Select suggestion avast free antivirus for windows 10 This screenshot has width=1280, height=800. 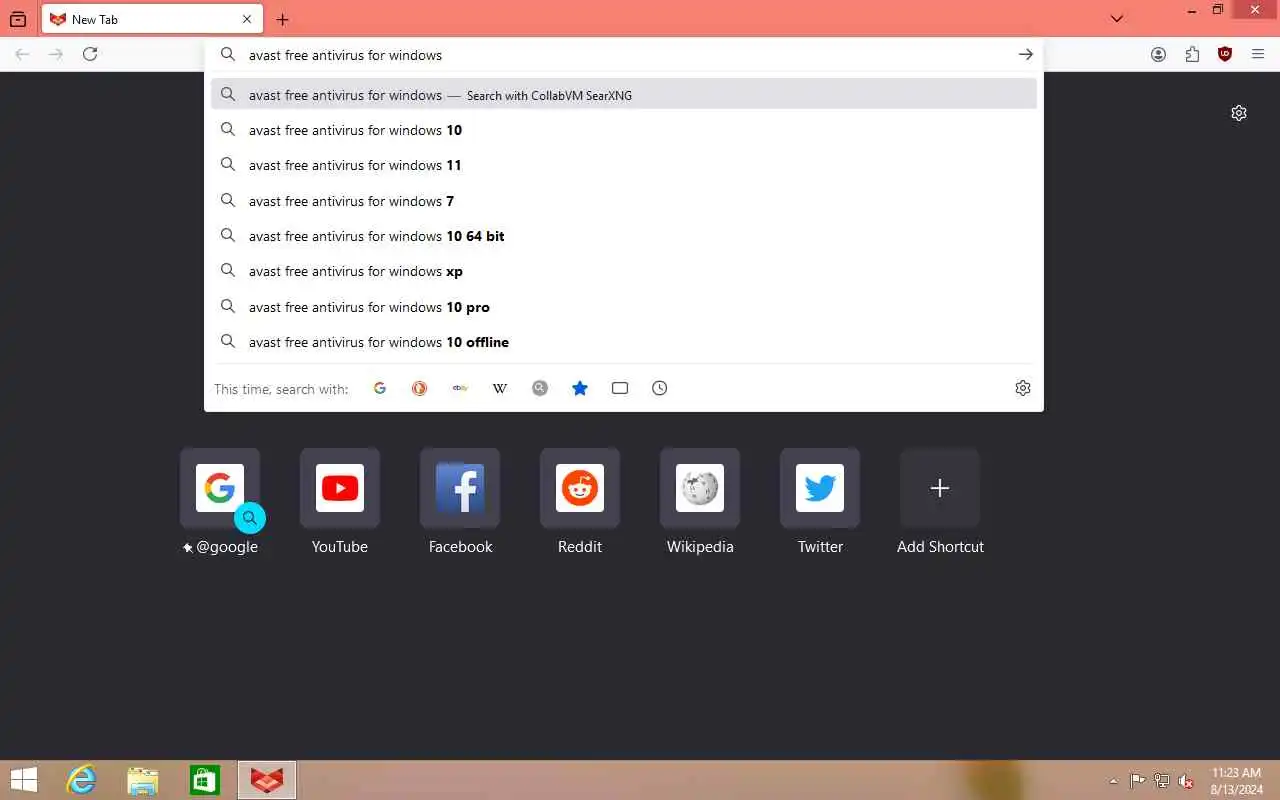[x=624, y=130]
